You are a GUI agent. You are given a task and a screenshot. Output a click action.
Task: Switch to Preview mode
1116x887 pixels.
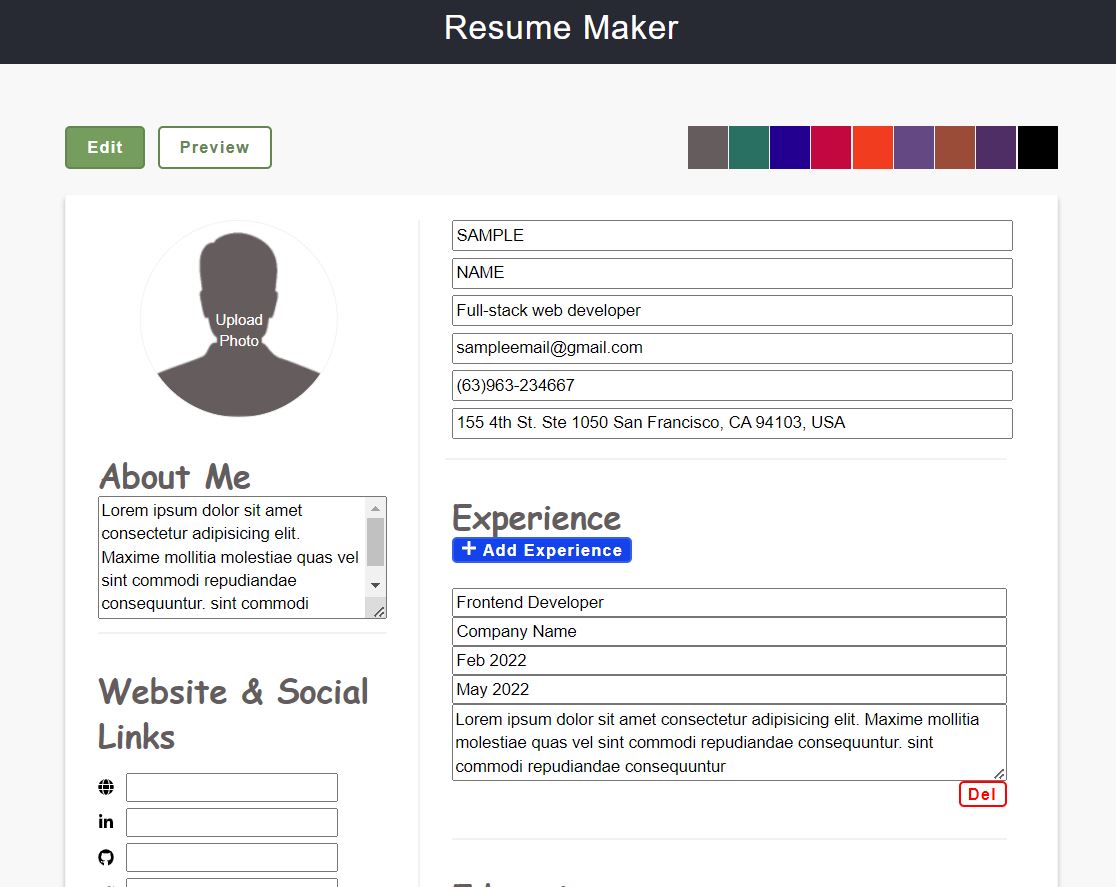[214, 147]
